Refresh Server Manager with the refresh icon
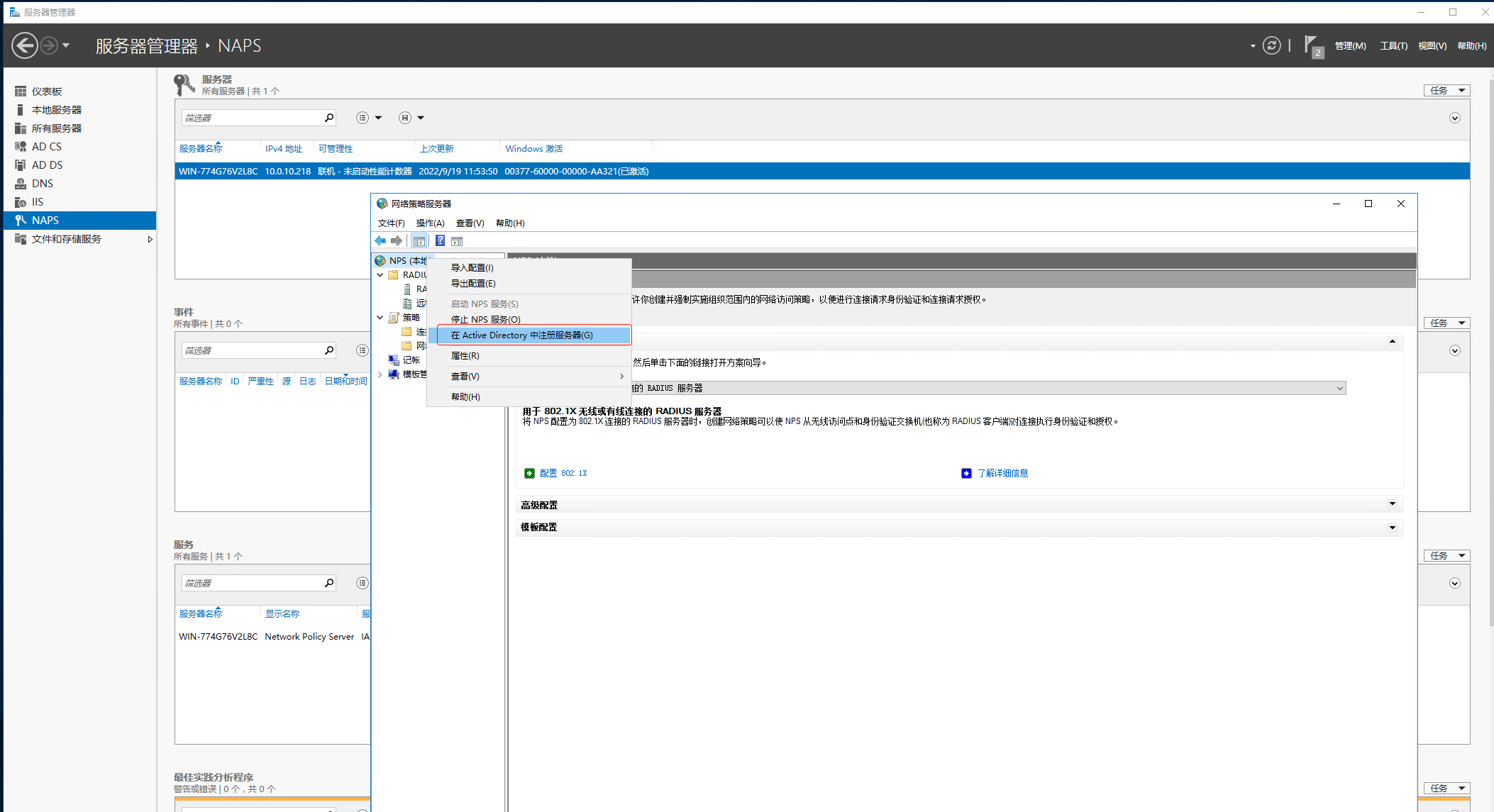The width and height of the screenshot is (1494, 812). click(1271, 45)
